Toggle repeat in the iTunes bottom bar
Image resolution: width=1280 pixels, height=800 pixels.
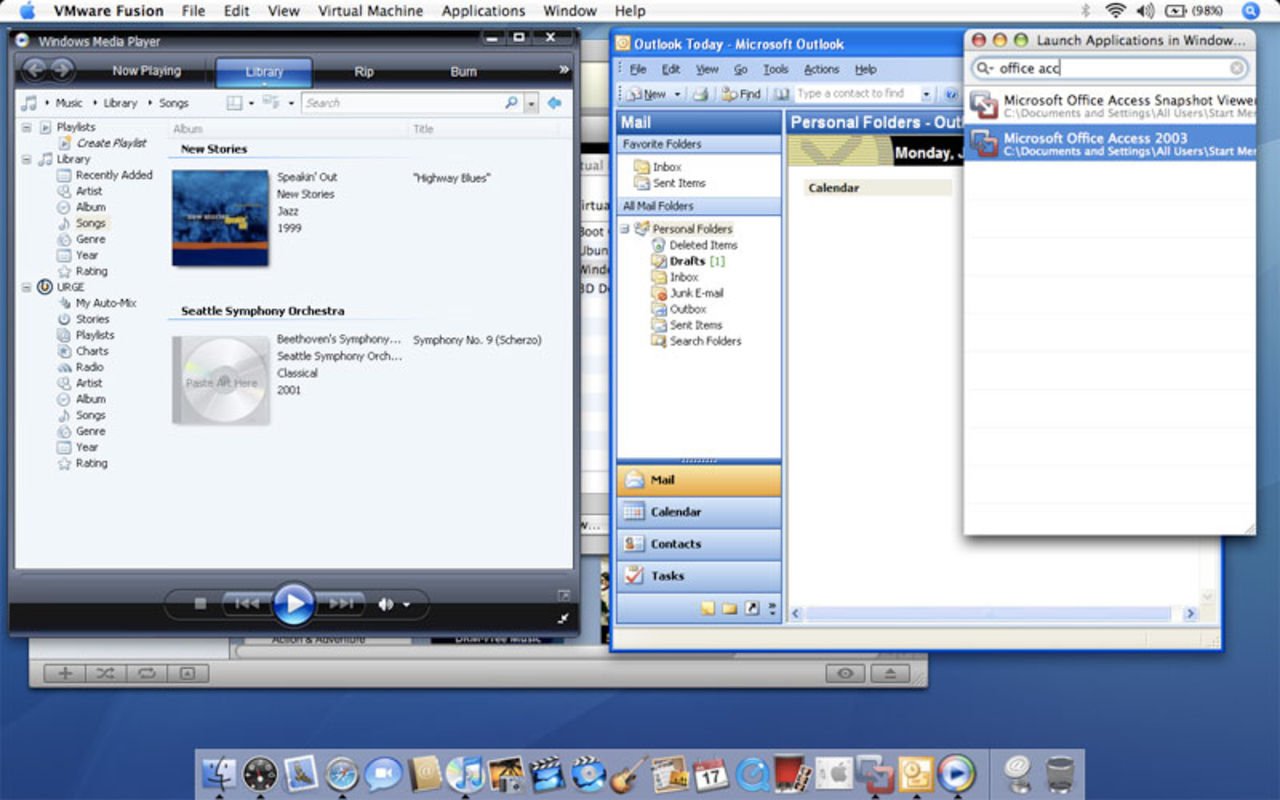(x=146, y=673)
